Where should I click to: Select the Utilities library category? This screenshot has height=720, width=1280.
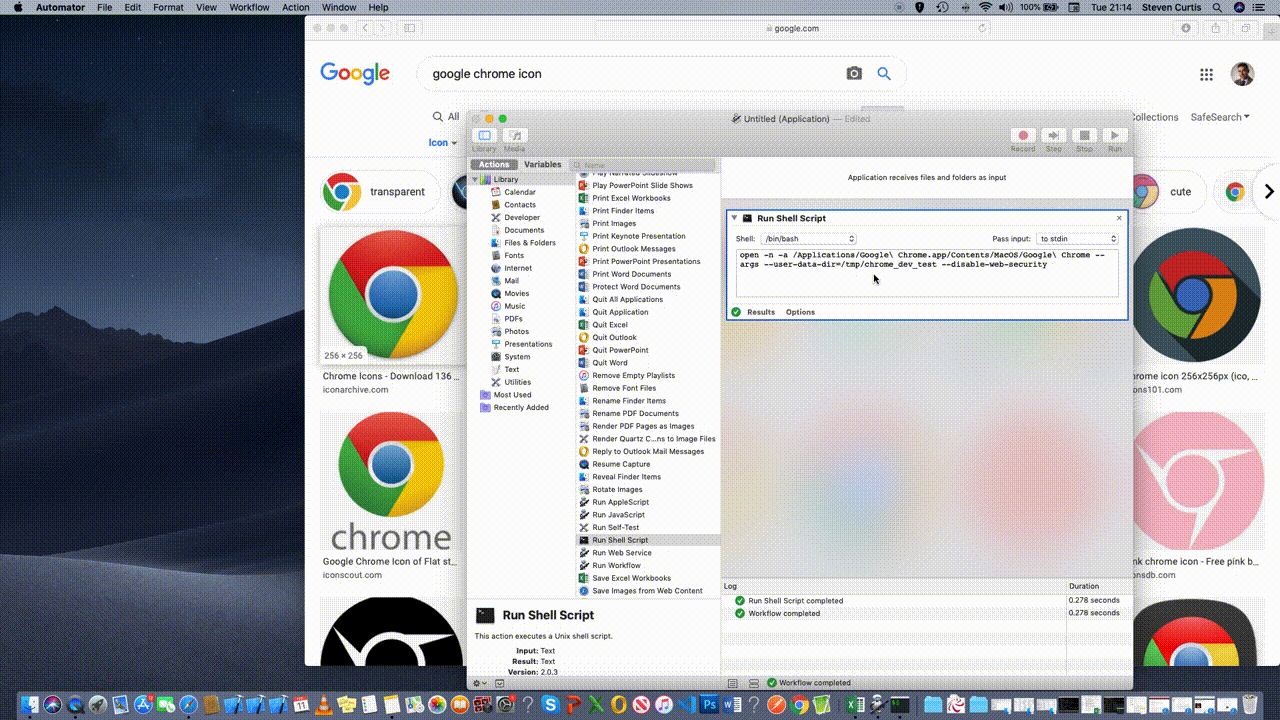click(517, 382)
